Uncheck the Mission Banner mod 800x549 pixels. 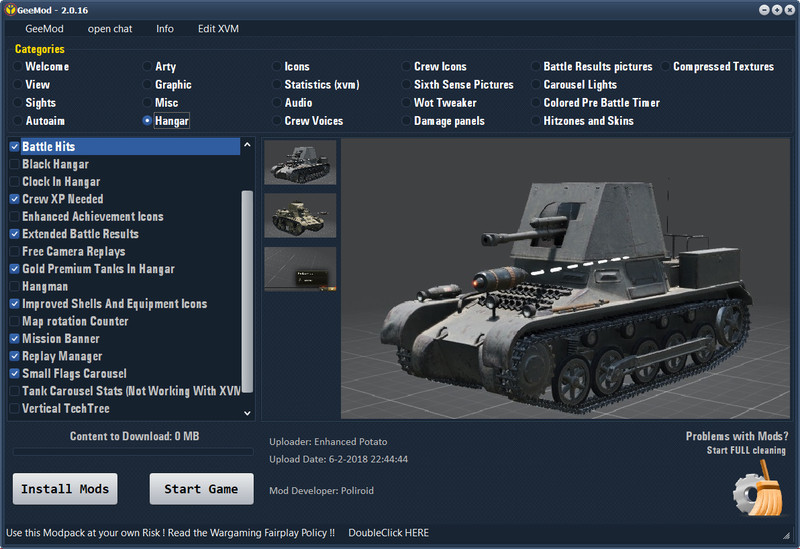point(15,339)
